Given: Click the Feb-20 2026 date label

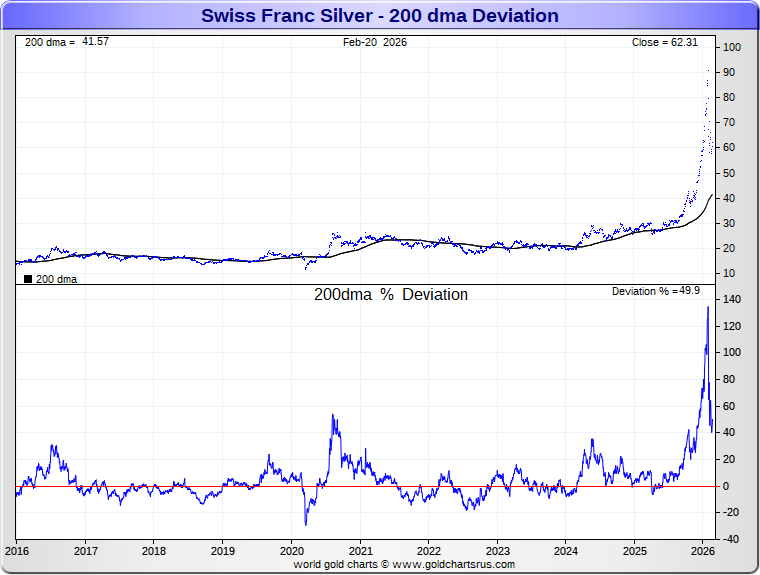Looking at the screenshot, I should click(x=375, y=42).
